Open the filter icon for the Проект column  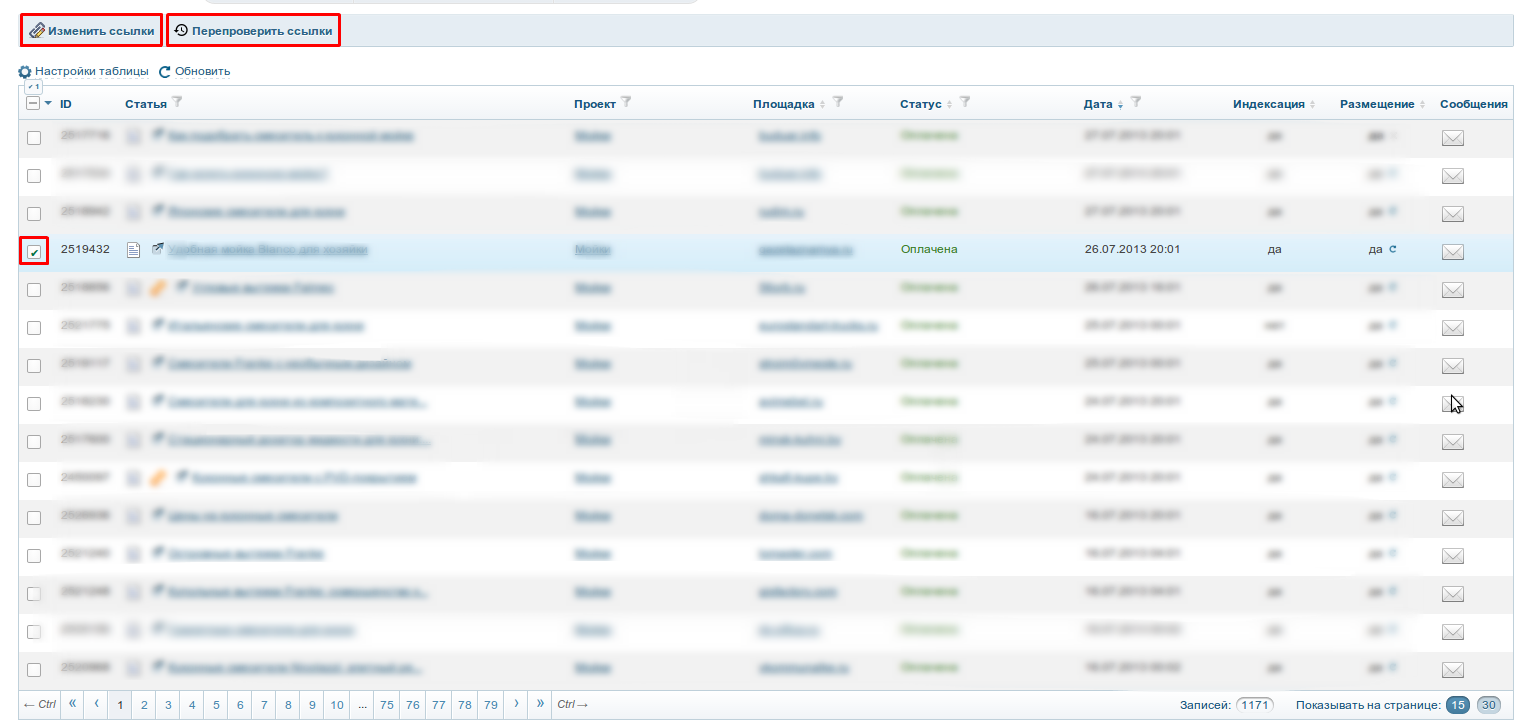626,103
